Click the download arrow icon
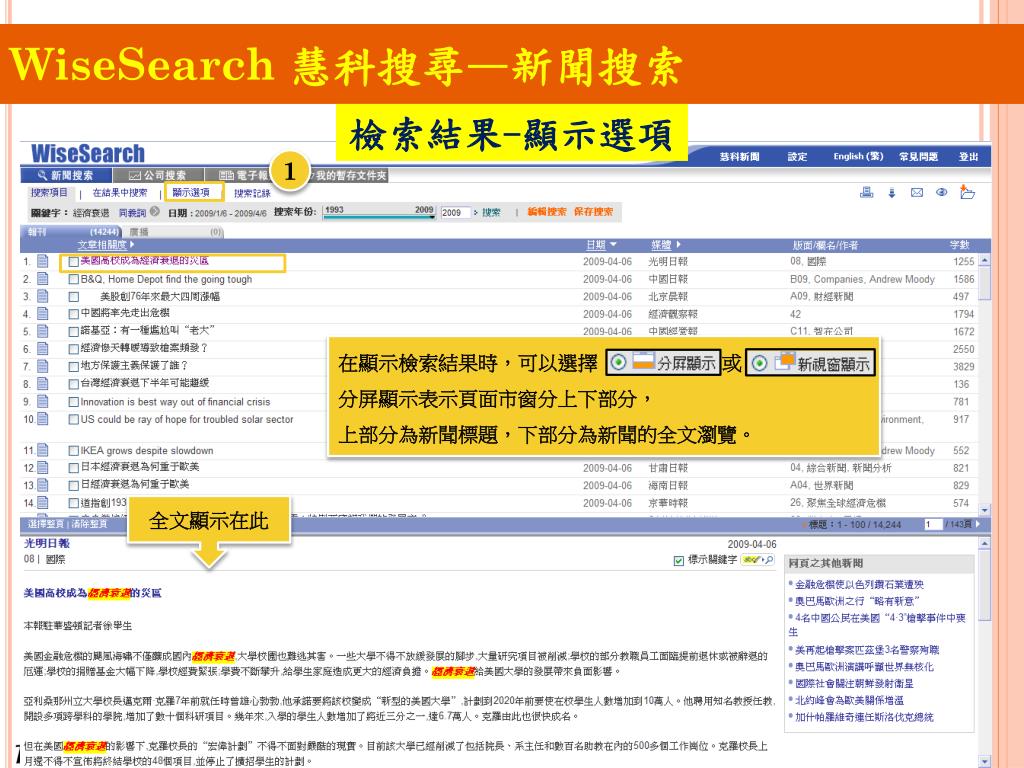The height and width of the screenshot is (768, 1024). tap(891, 193)
